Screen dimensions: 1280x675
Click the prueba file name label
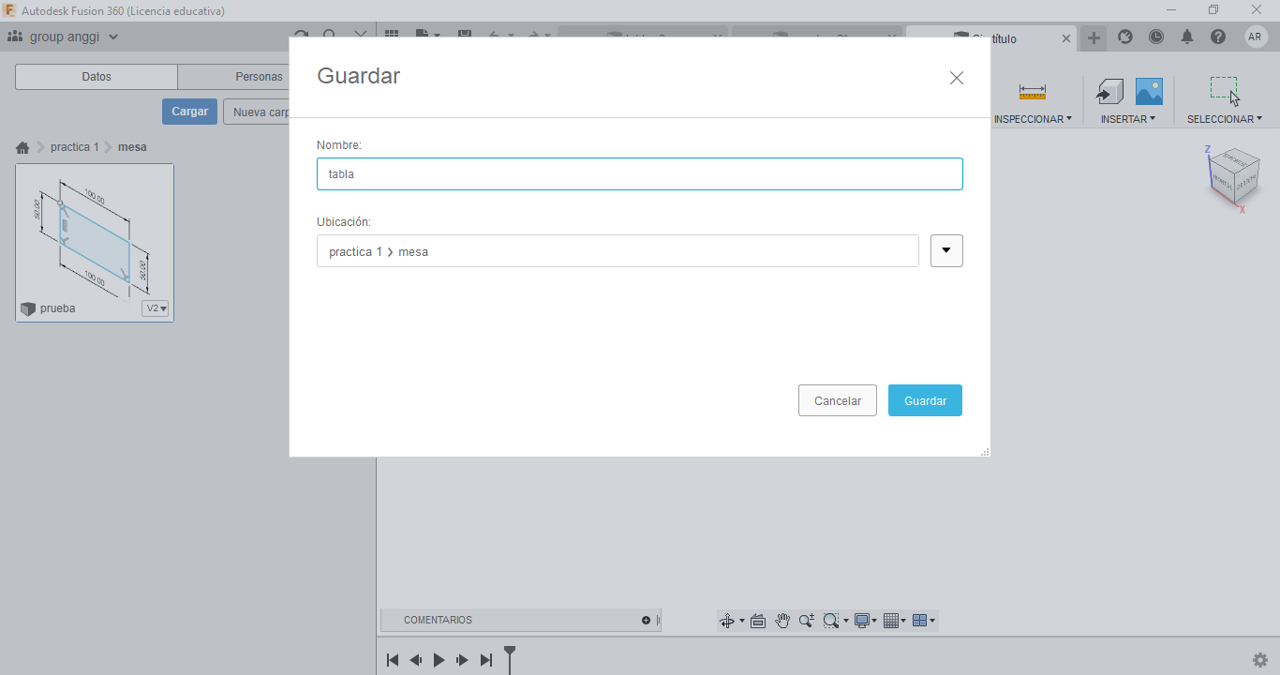(x=57, y=309)
